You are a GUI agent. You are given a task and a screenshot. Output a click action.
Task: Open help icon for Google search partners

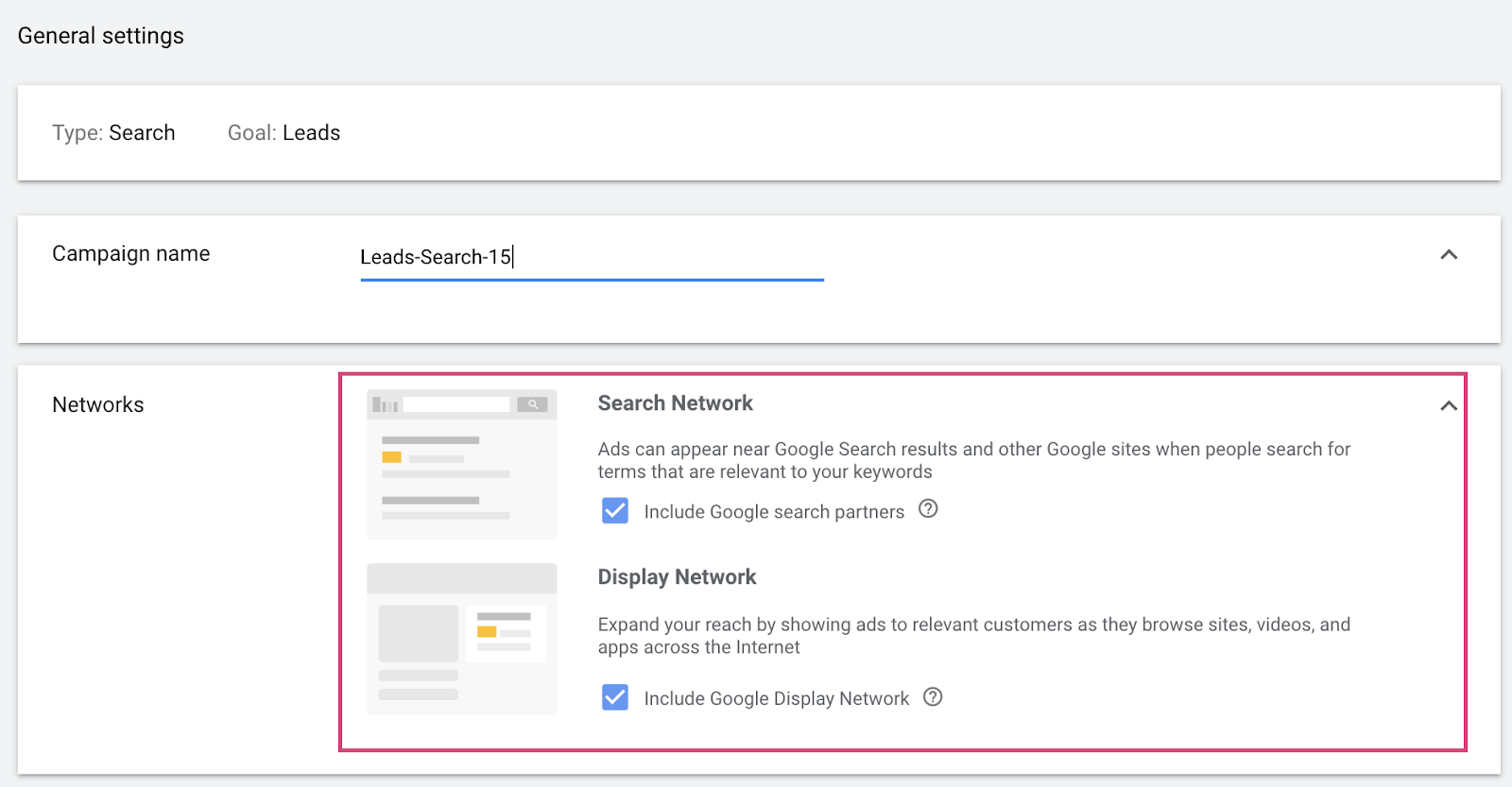tap(928, 509)
